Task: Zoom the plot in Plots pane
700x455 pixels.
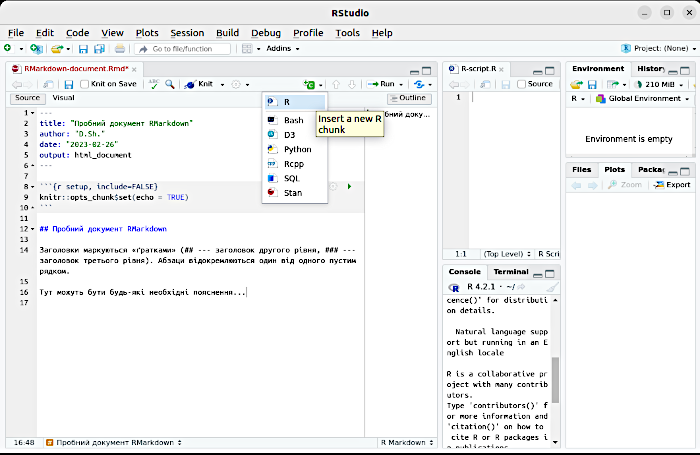Action: [625, 185]
